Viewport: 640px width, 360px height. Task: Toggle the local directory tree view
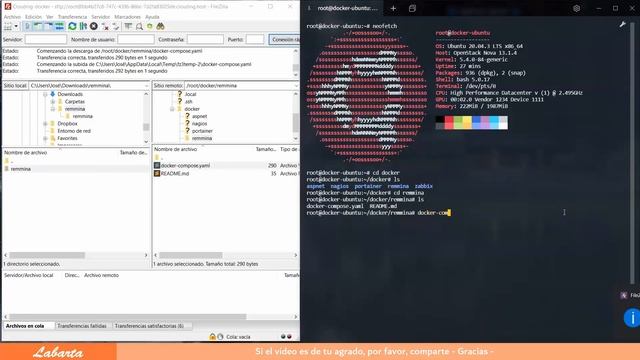[x=38, y=27]
